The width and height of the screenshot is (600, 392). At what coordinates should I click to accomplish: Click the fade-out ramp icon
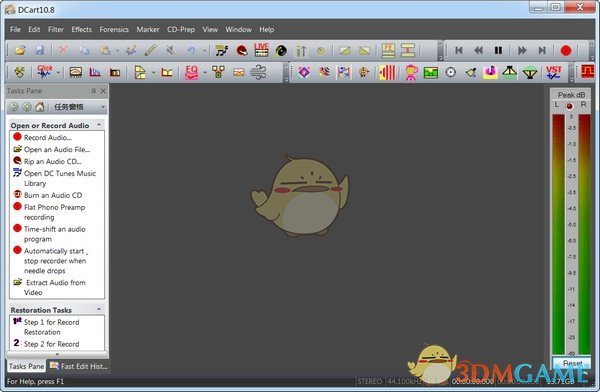pos(364,51)
